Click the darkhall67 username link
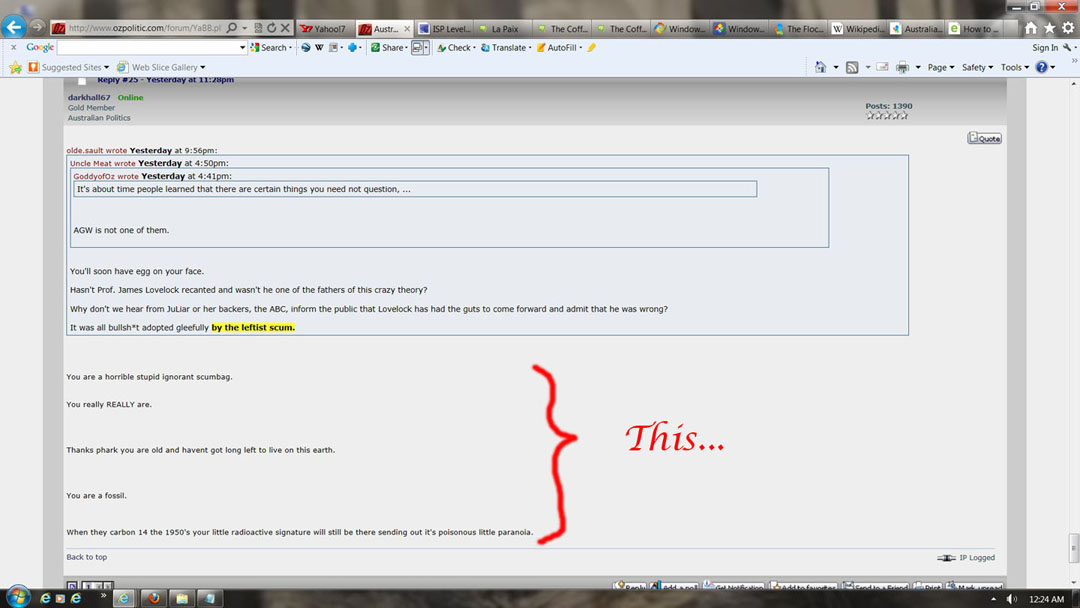Screen dimensions: 1080x608 (x=89, y=97)
